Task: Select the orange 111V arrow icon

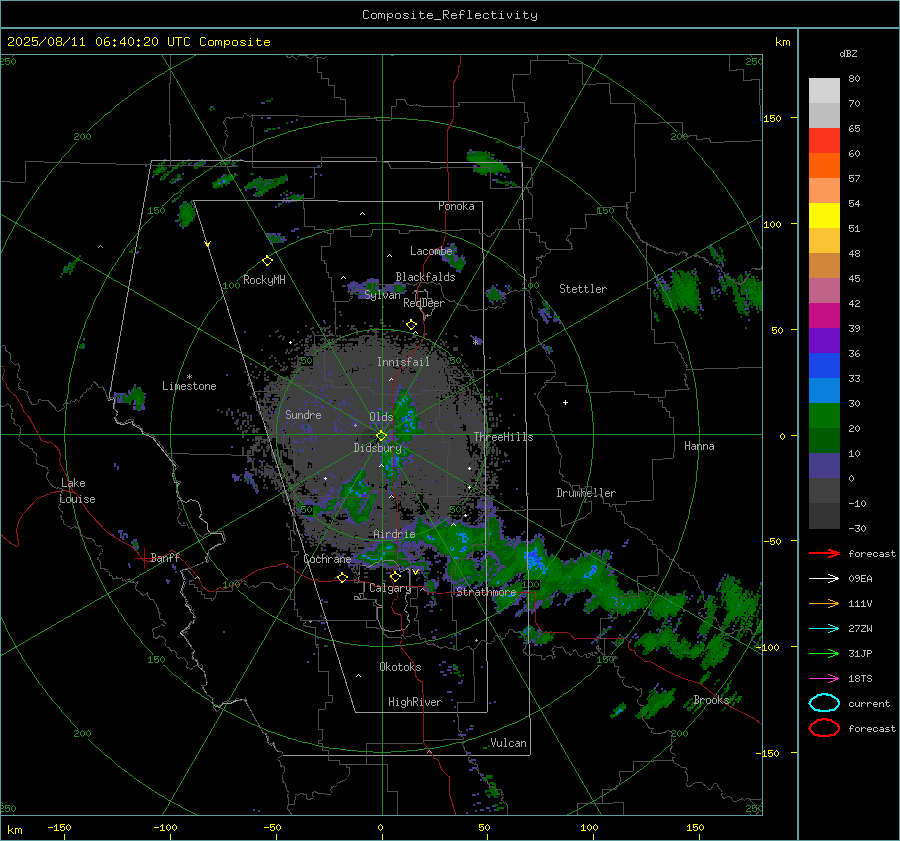Action: (x=824, y=603)
